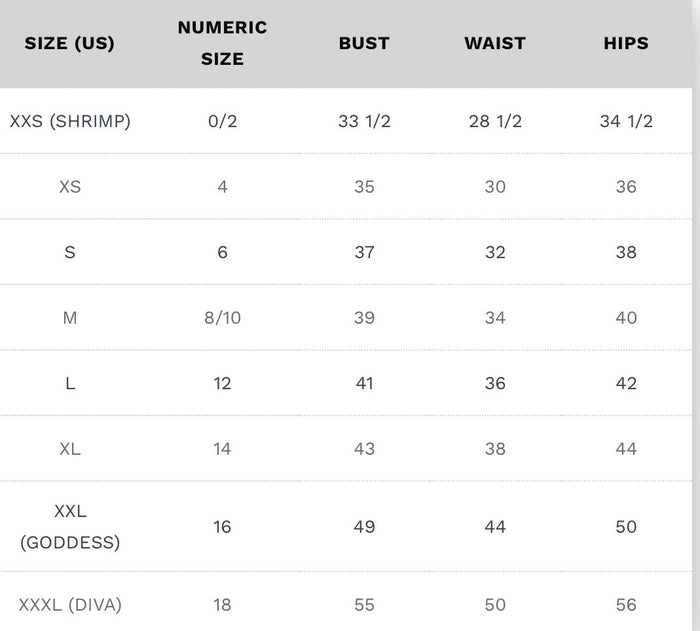
Task: Select the XXL (GODDESS) size label
Action: [70, 527]
